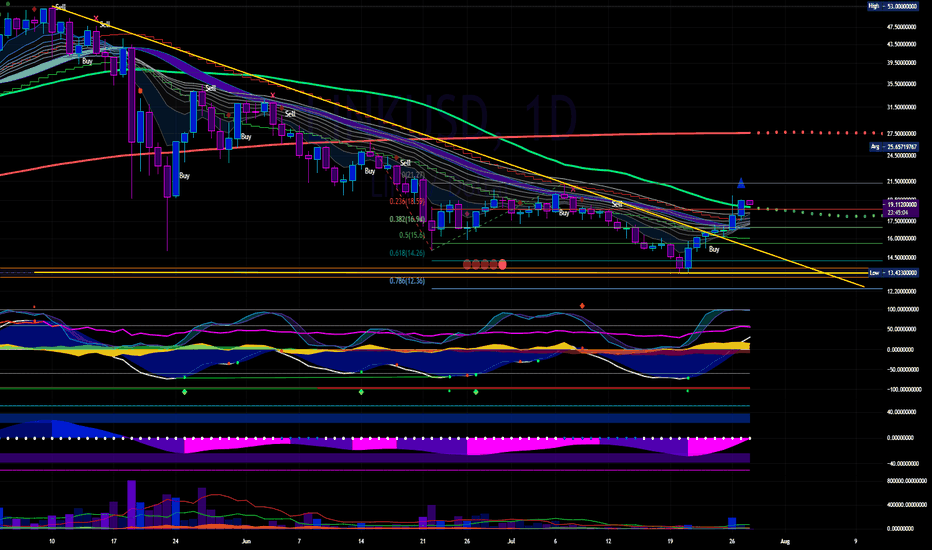Viewport: 932px width, 550px height.
Task: Click the Sell label directly above 0(21.27)
Action: [405, 162]
